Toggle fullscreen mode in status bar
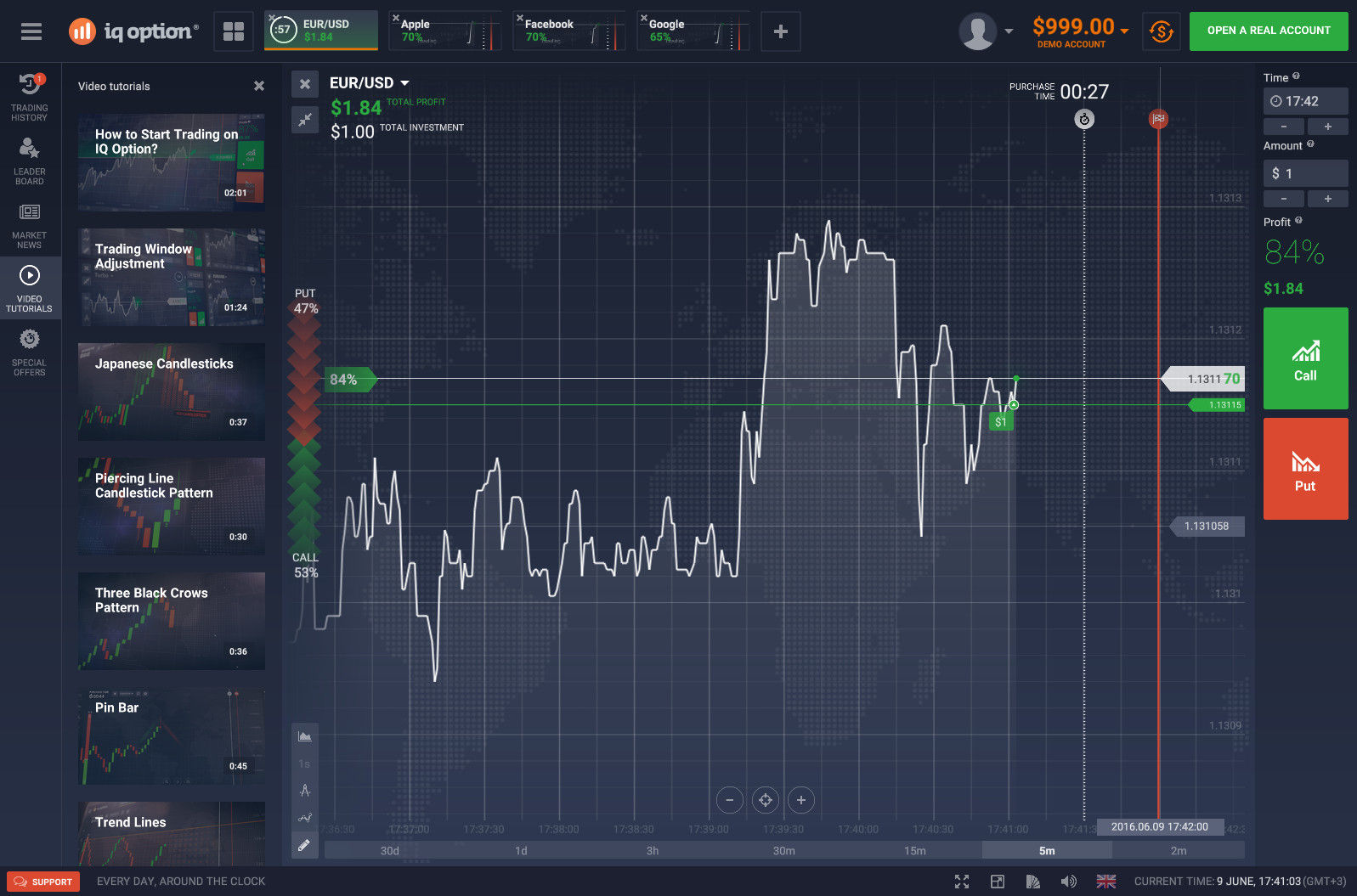1357x896 pixels. (x=962, y=882)
